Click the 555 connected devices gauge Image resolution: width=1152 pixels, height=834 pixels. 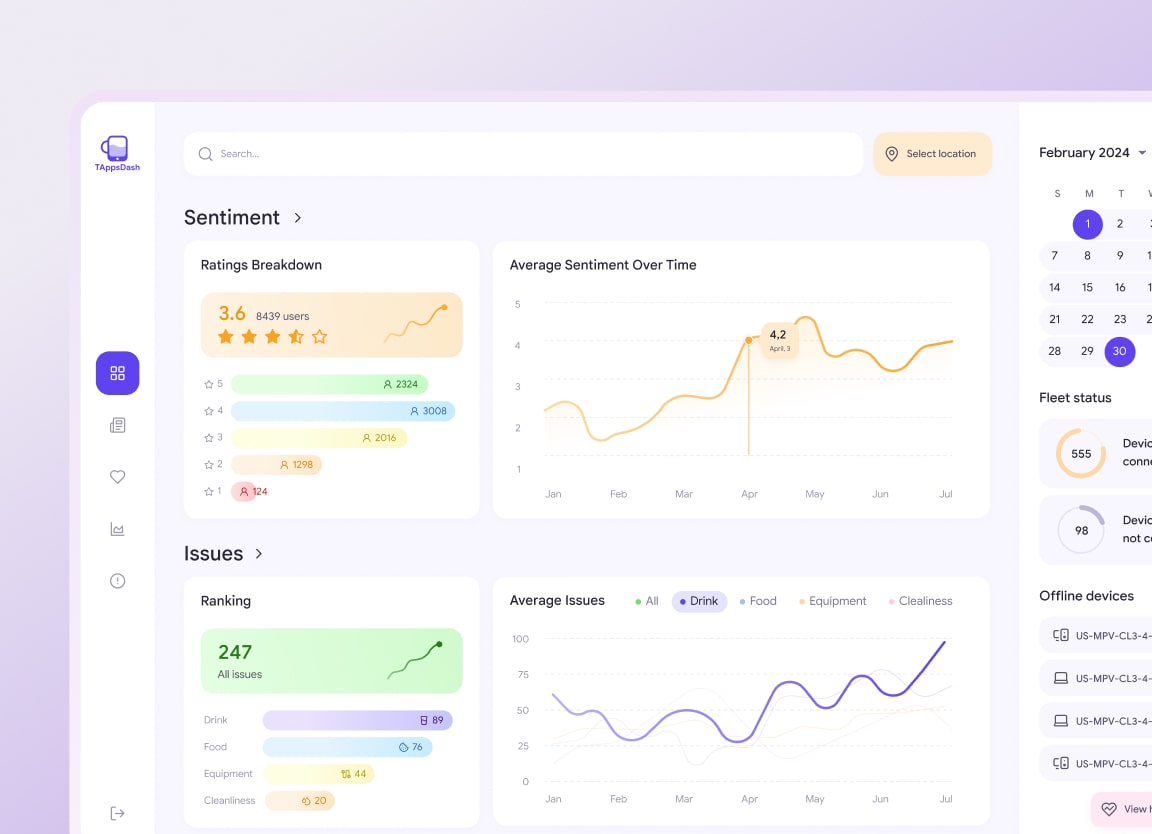[1081, 454]
